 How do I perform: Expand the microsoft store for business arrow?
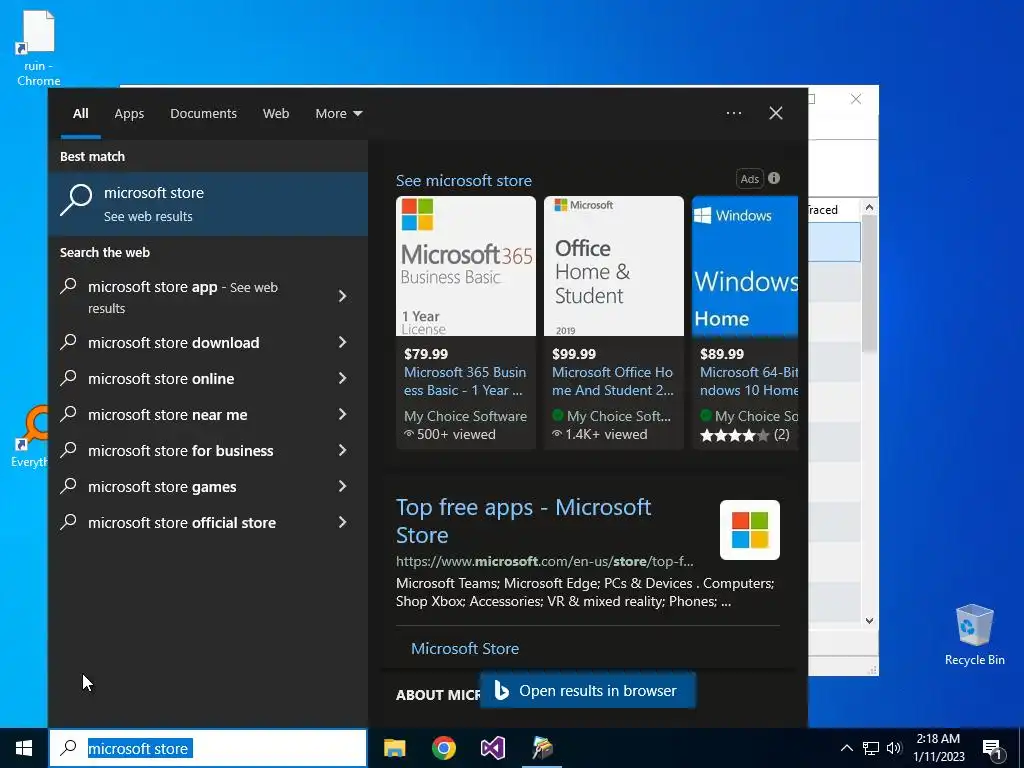coord(343,450)
